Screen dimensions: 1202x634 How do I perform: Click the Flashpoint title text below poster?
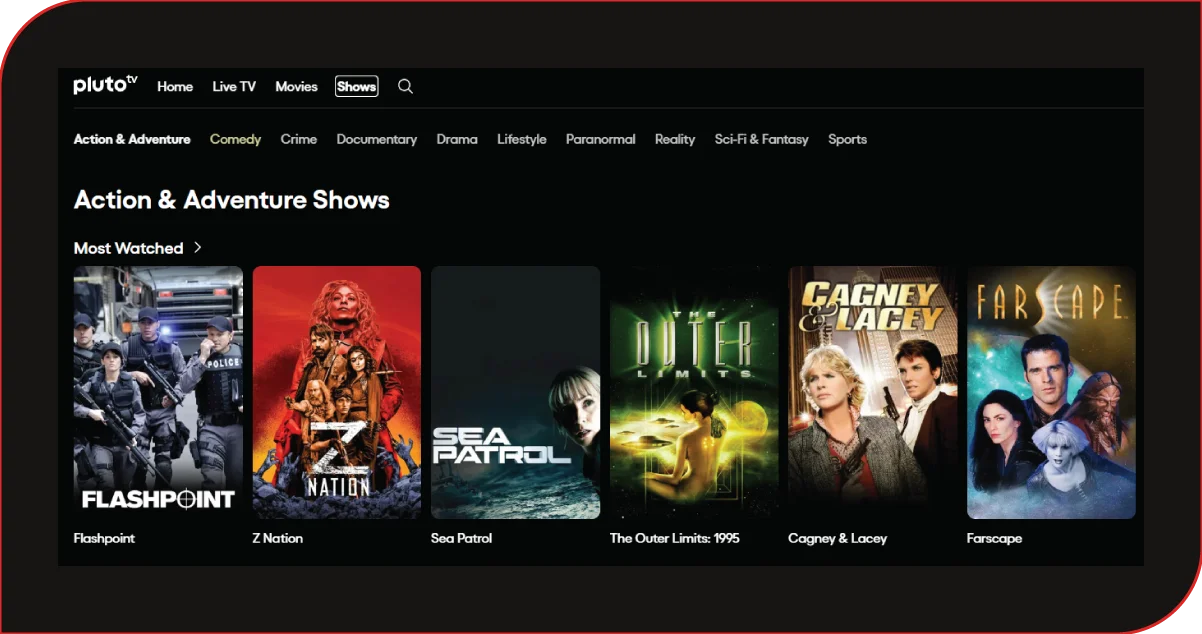point(104,538)
